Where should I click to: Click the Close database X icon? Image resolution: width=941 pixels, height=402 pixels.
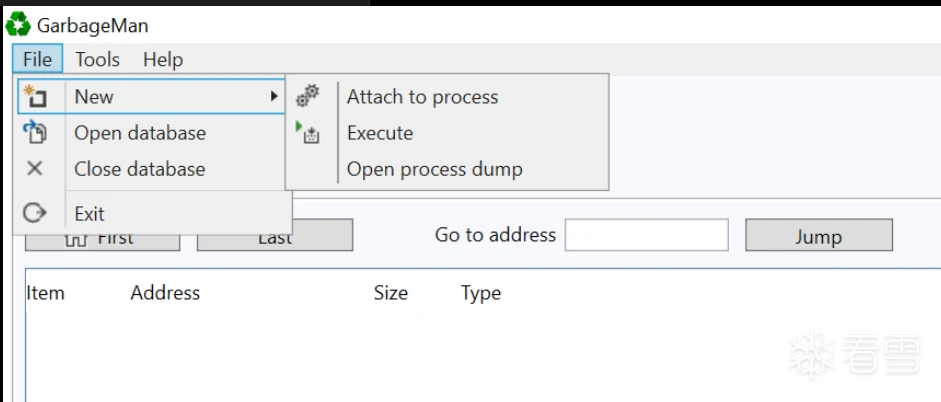[35, 169]
